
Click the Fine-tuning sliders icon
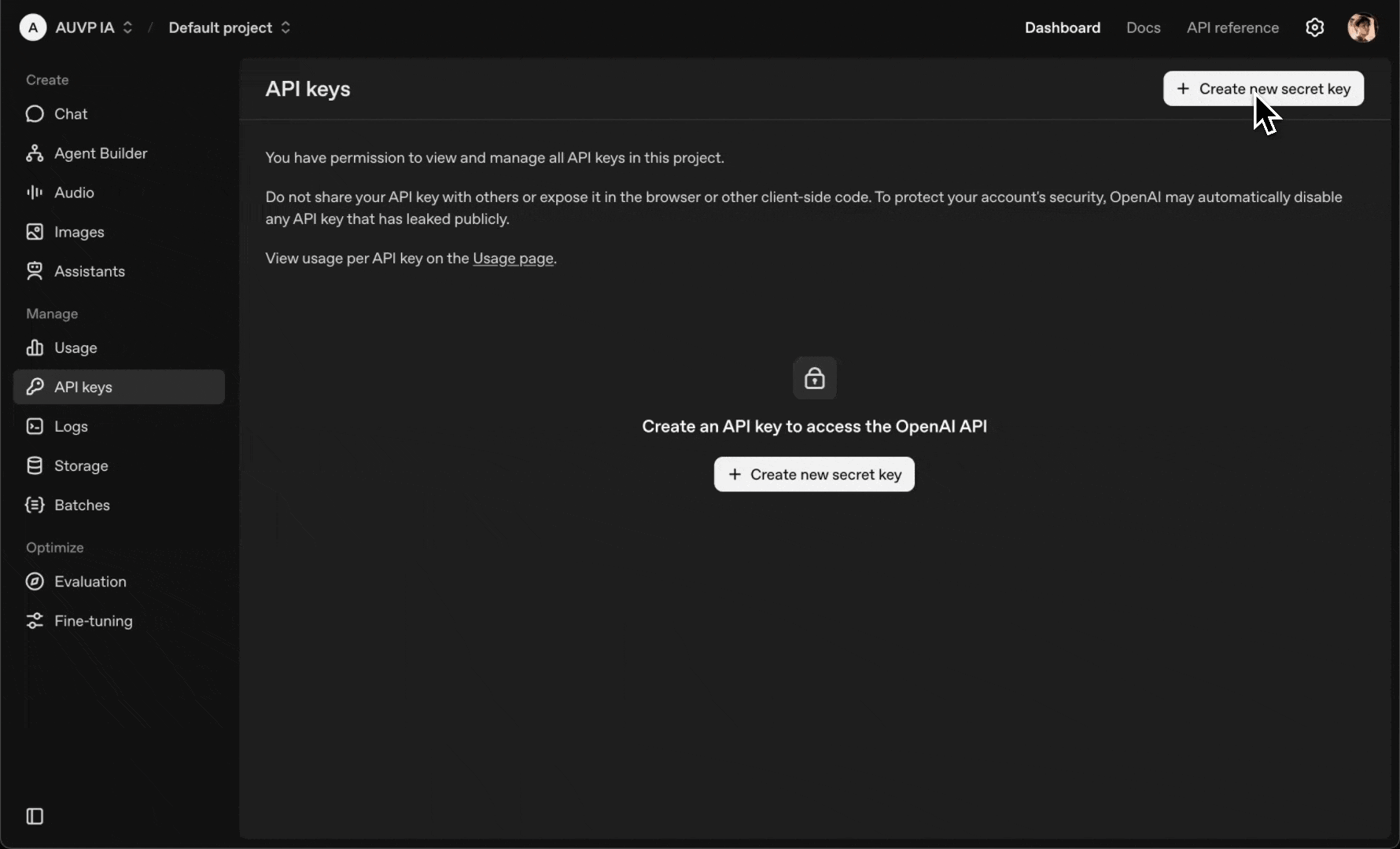(x=35, y=621)
